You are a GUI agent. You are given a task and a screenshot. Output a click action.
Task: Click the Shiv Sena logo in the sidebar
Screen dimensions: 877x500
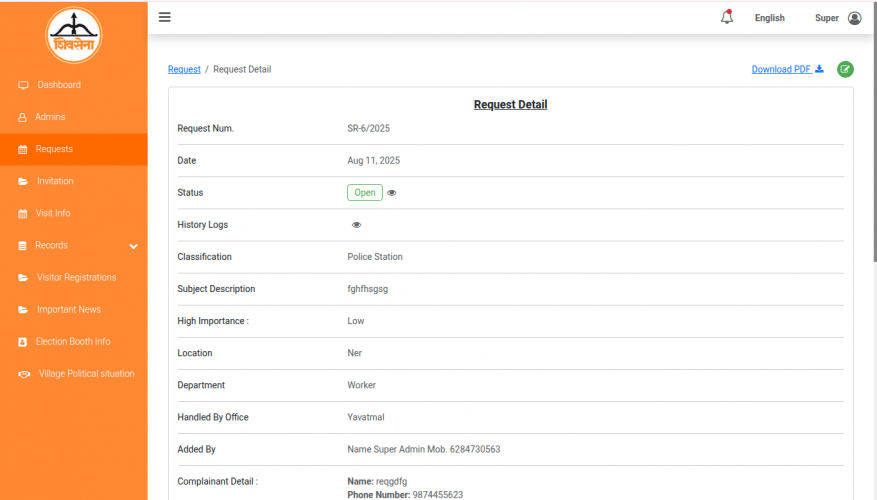point(74,35)
